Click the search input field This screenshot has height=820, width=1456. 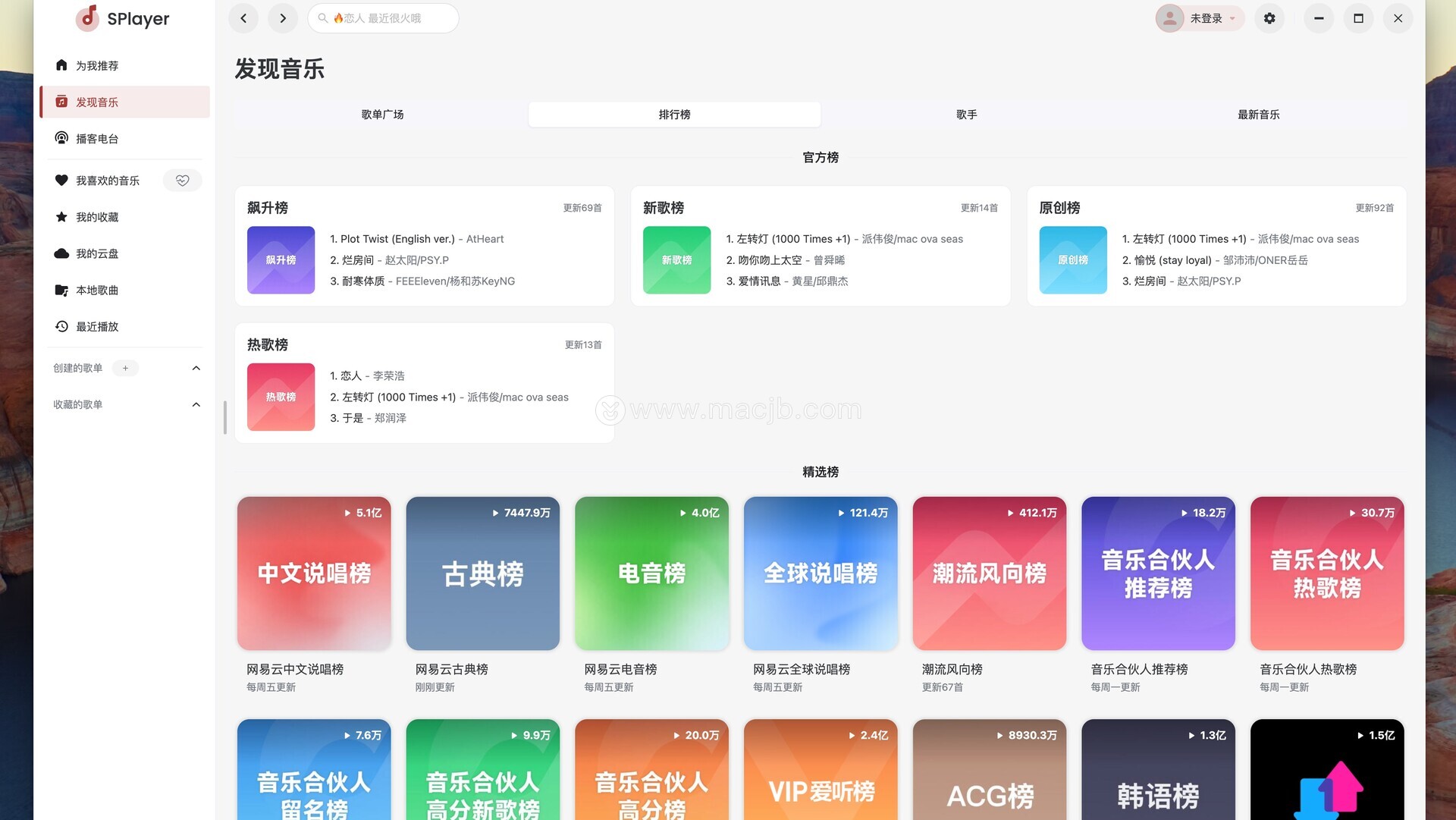[x=383, y=18]
